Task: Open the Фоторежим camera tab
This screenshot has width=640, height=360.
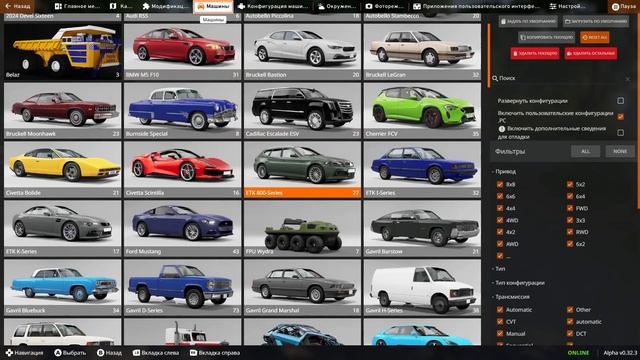Action: [x=385, y=6]
